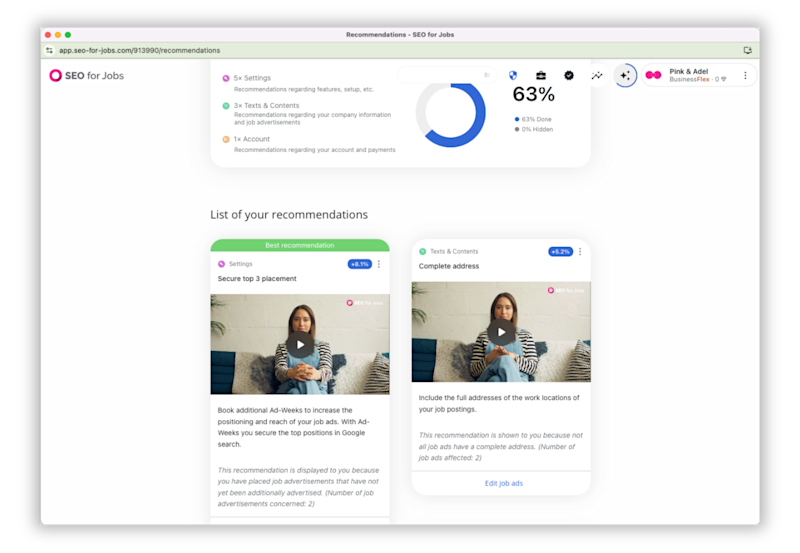The width and height of the screenshot is (800, 553).
Task: Click the blue progress donut chart
Action: 451,113
